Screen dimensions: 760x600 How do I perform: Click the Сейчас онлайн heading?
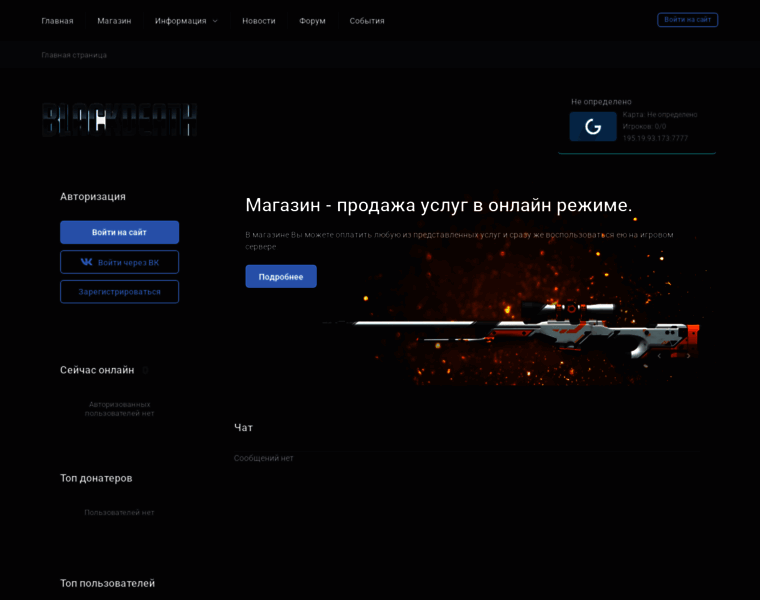coord(97,370)
